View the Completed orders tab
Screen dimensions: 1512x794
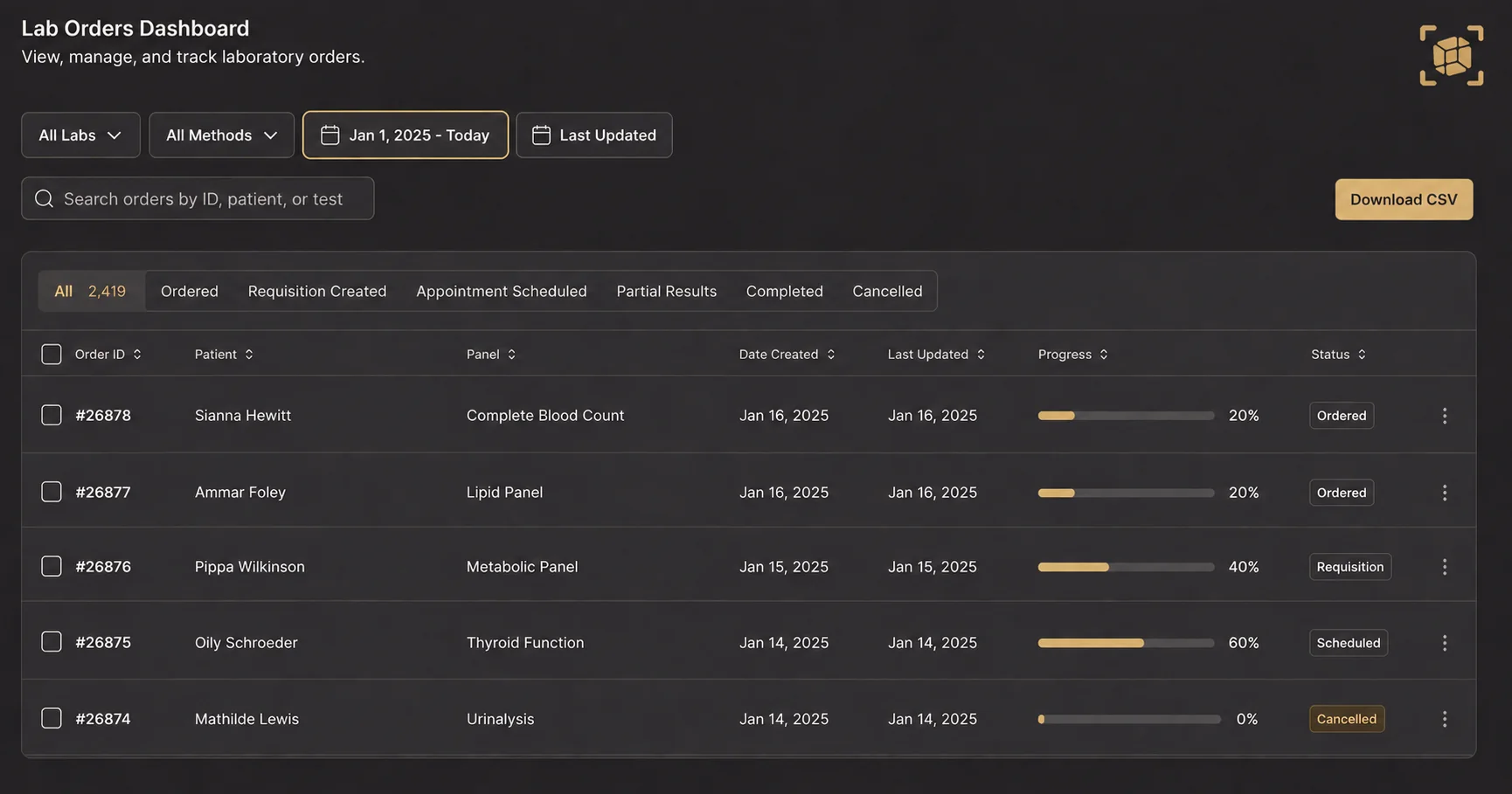(785, 291)
